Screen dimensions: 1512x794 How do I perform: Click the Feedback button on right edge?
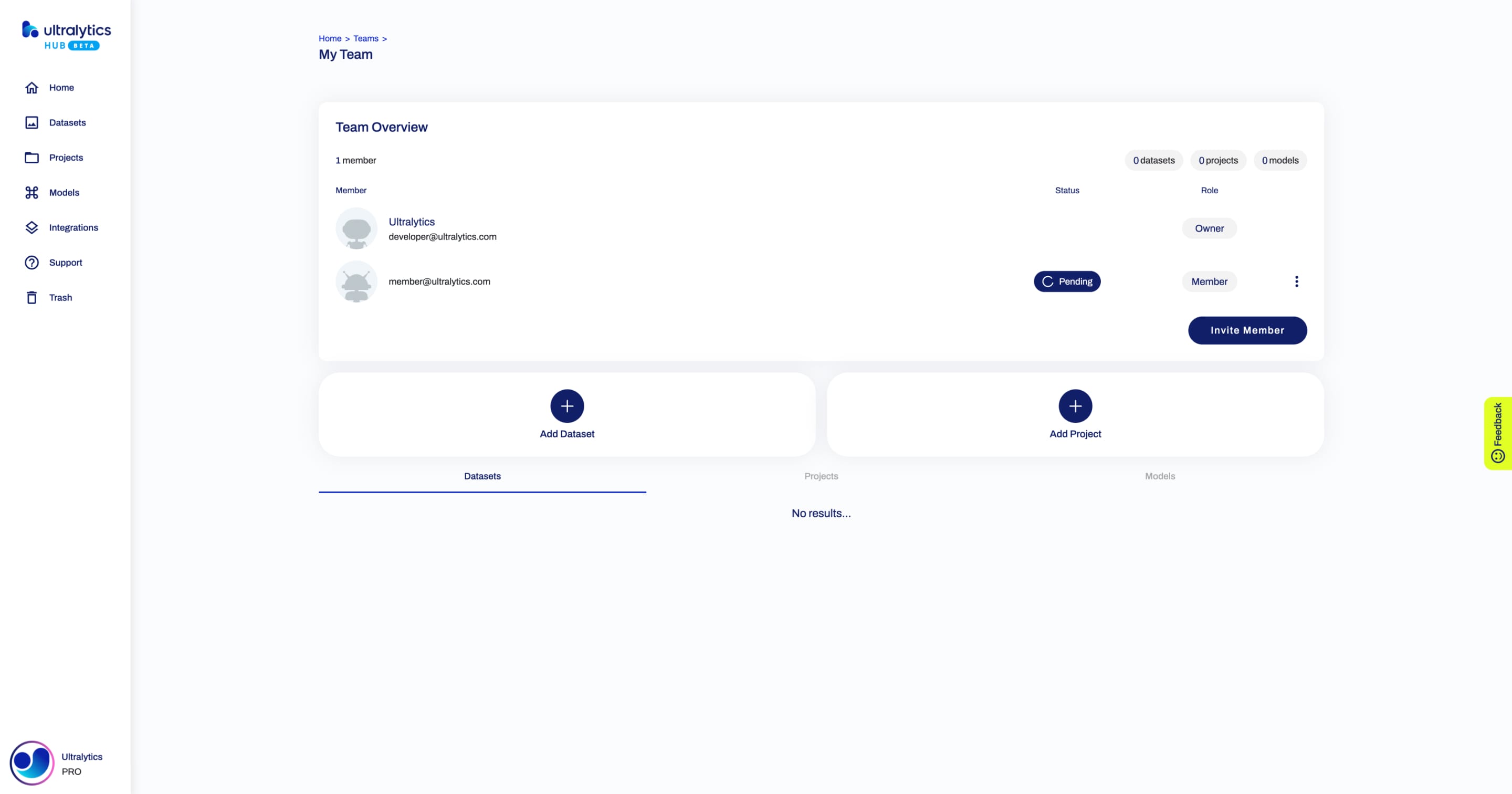point(1498,430)
